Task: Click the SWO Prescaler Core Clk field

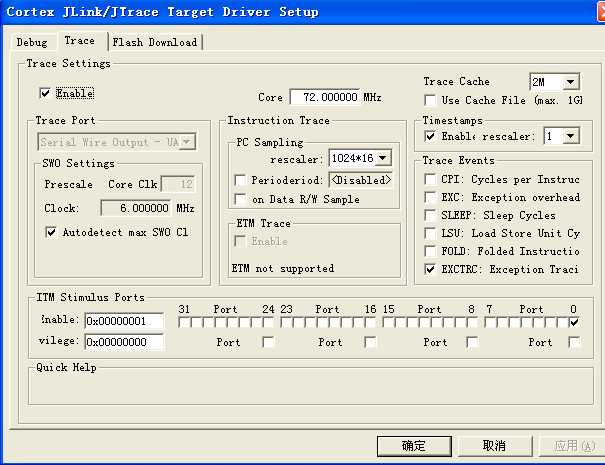Action: tap(178, 184)
